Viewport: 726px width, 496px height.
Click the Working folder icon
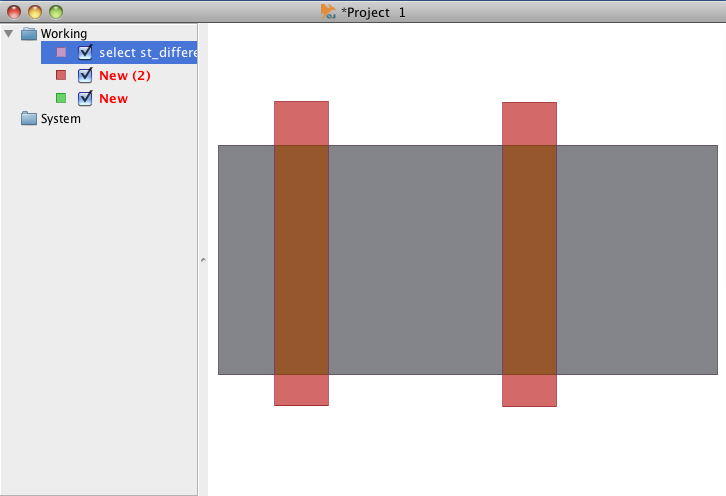[28, 33]
